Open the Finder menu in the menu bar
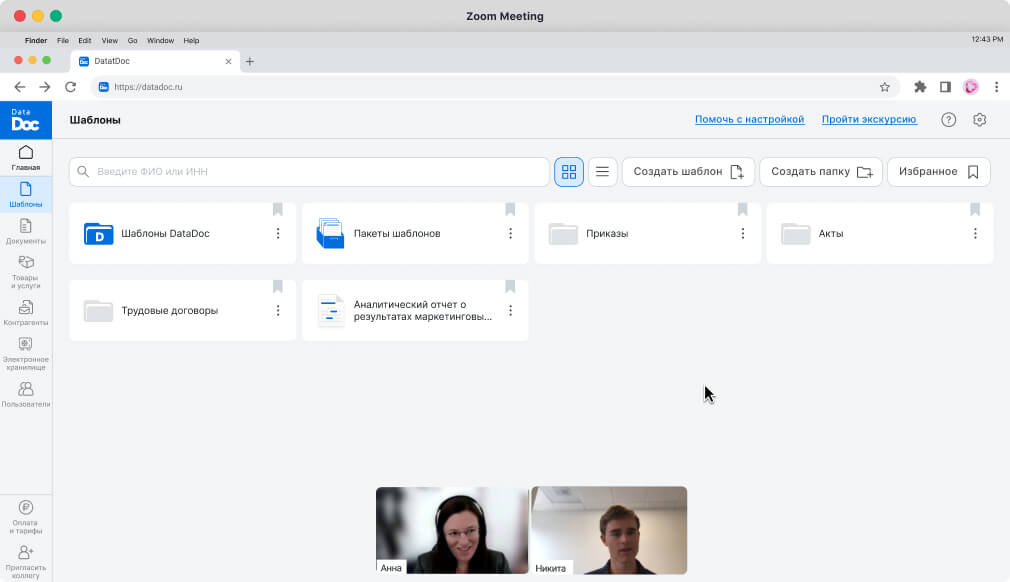The width and height of the screenshot is (1010, 582). [36, 41]
